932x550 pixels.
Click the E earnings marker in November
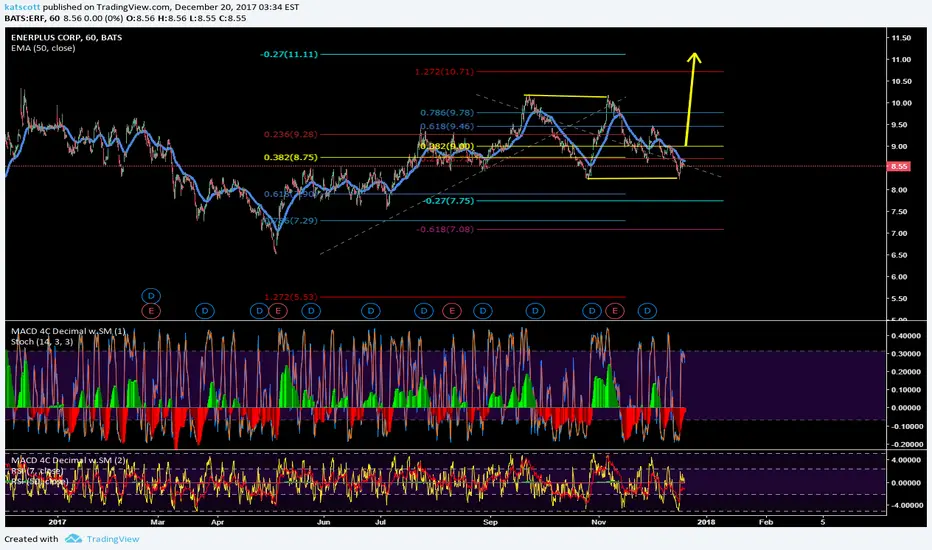(615, 310)
